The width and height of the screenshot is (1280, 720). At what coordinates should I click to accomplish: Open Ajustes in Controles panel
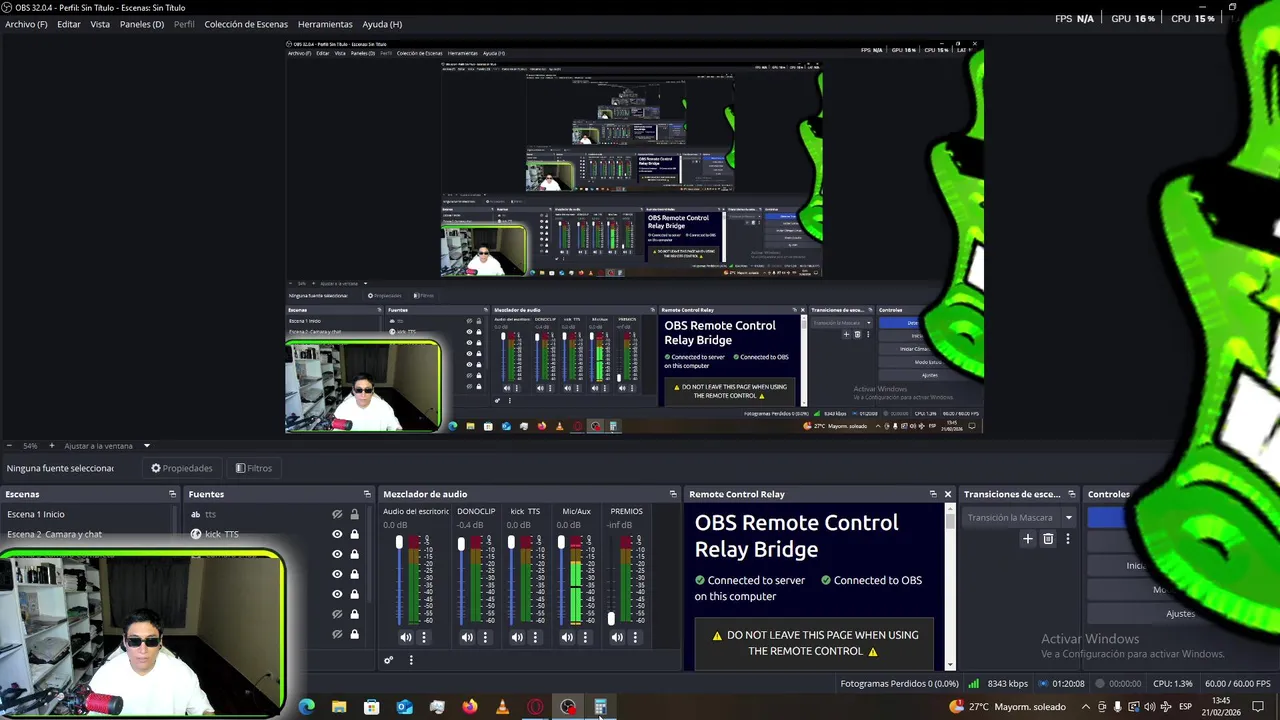click(x=1180, y=613)
